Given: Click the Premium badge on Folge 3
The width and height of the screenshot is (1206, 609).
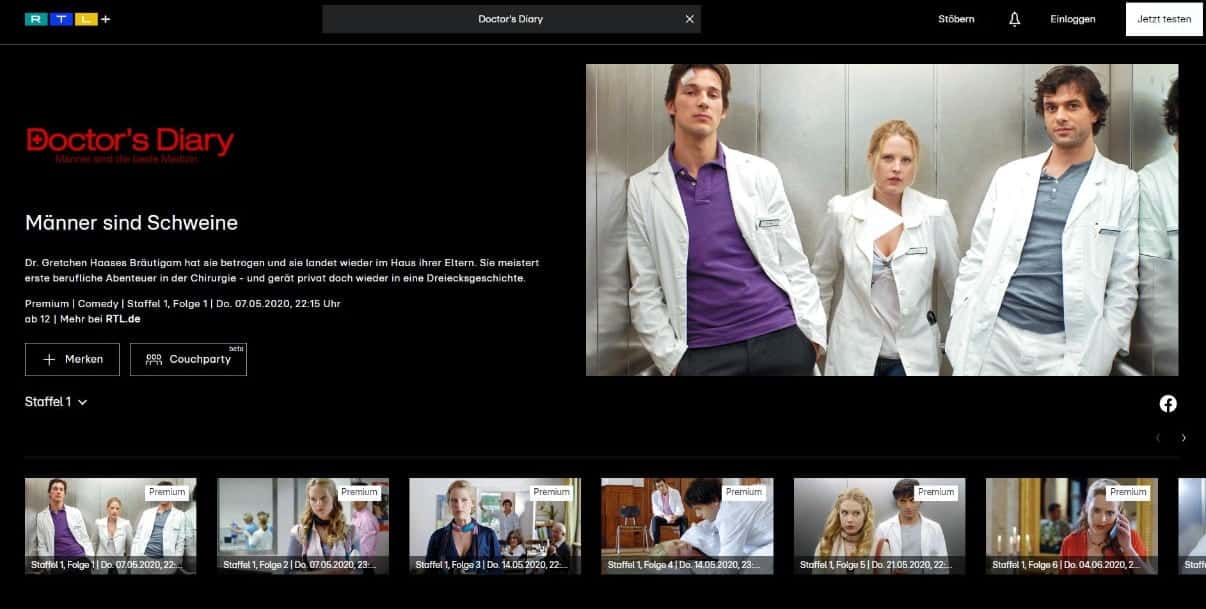Looking at the screenshot, I should pyautogui.click(x=551, y=492).
